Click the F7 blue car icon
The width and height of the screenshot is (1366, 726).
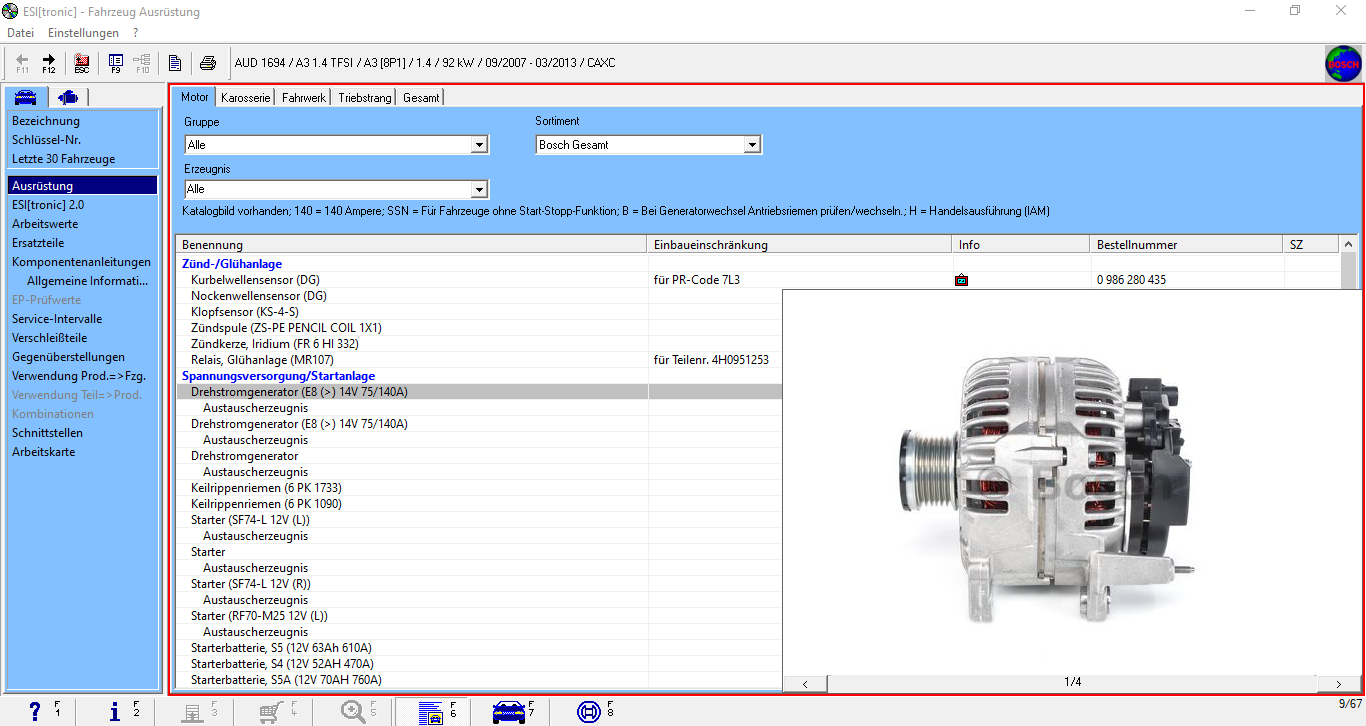[x=509, y=712]
